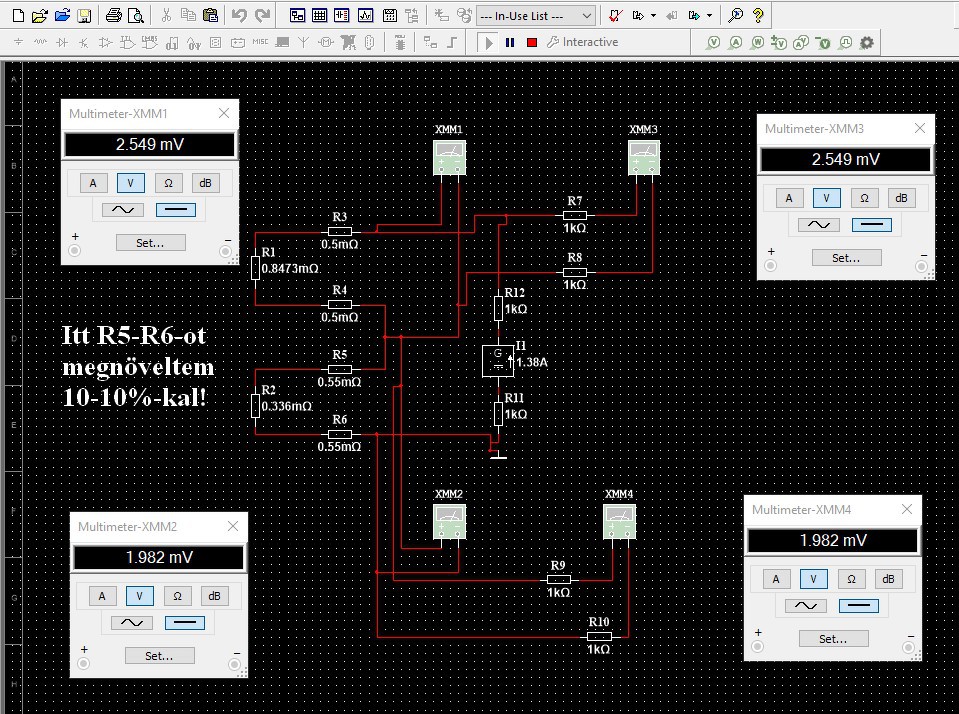This screenshot has width=959, height=714.
Task: Click the Transfer to Ultiboard icon
Action: coord(638,16)
